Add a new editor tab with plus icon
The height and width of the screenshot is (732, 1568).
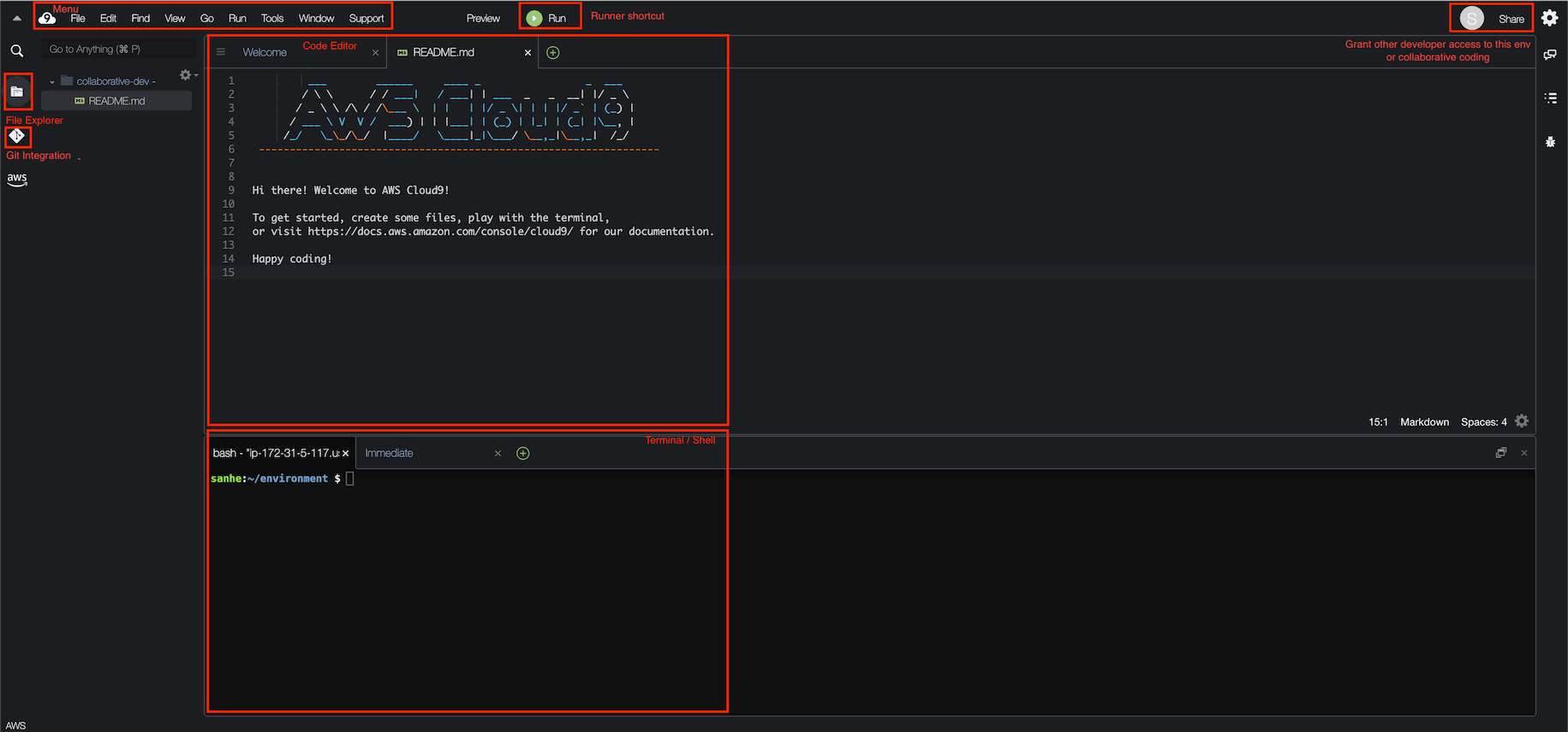click(x=553, y=53)
